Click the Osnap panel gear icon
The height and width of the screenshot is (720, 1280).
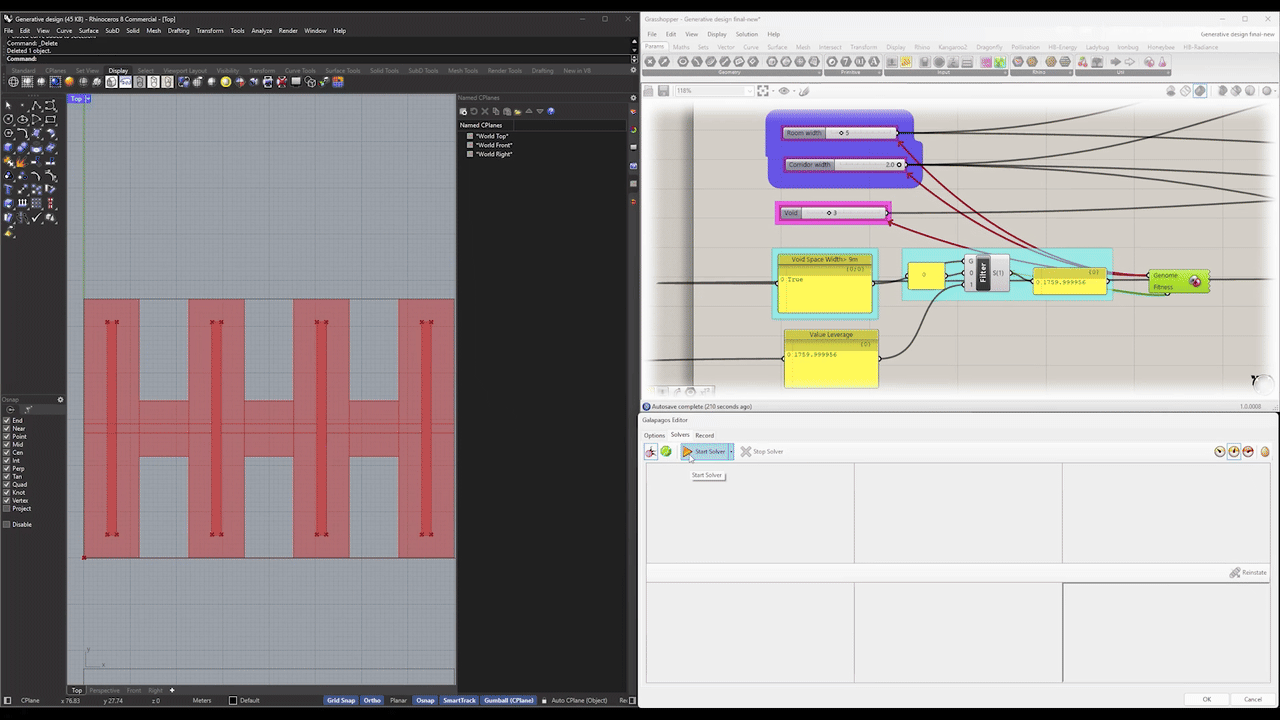coord(60,400)
